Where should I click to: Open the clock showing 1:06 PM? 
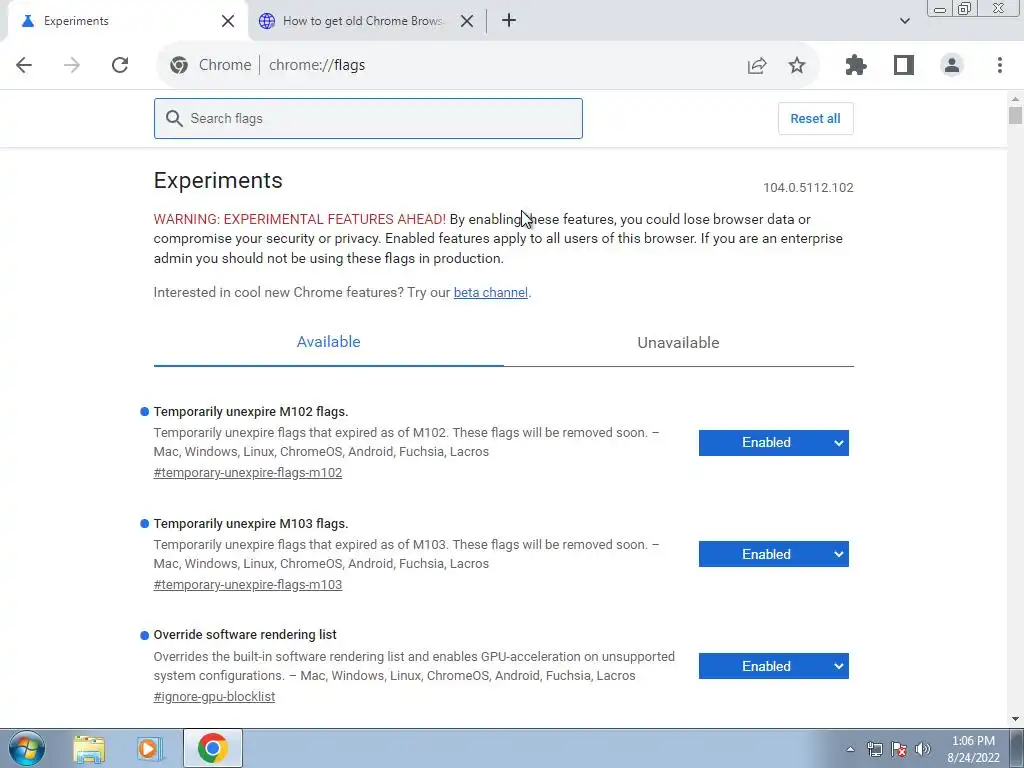point(973,749)
